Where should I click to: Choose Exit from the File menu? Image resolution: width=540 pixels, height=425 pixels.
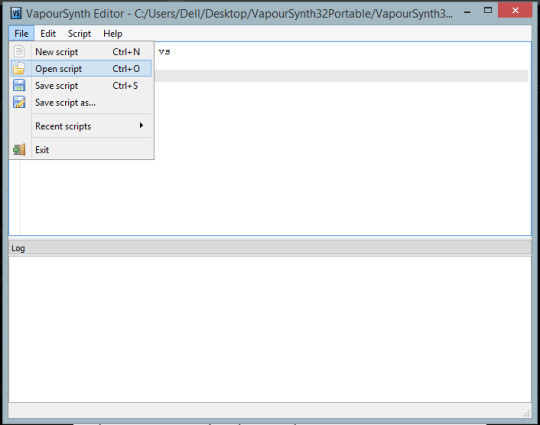tap(81, 149)
